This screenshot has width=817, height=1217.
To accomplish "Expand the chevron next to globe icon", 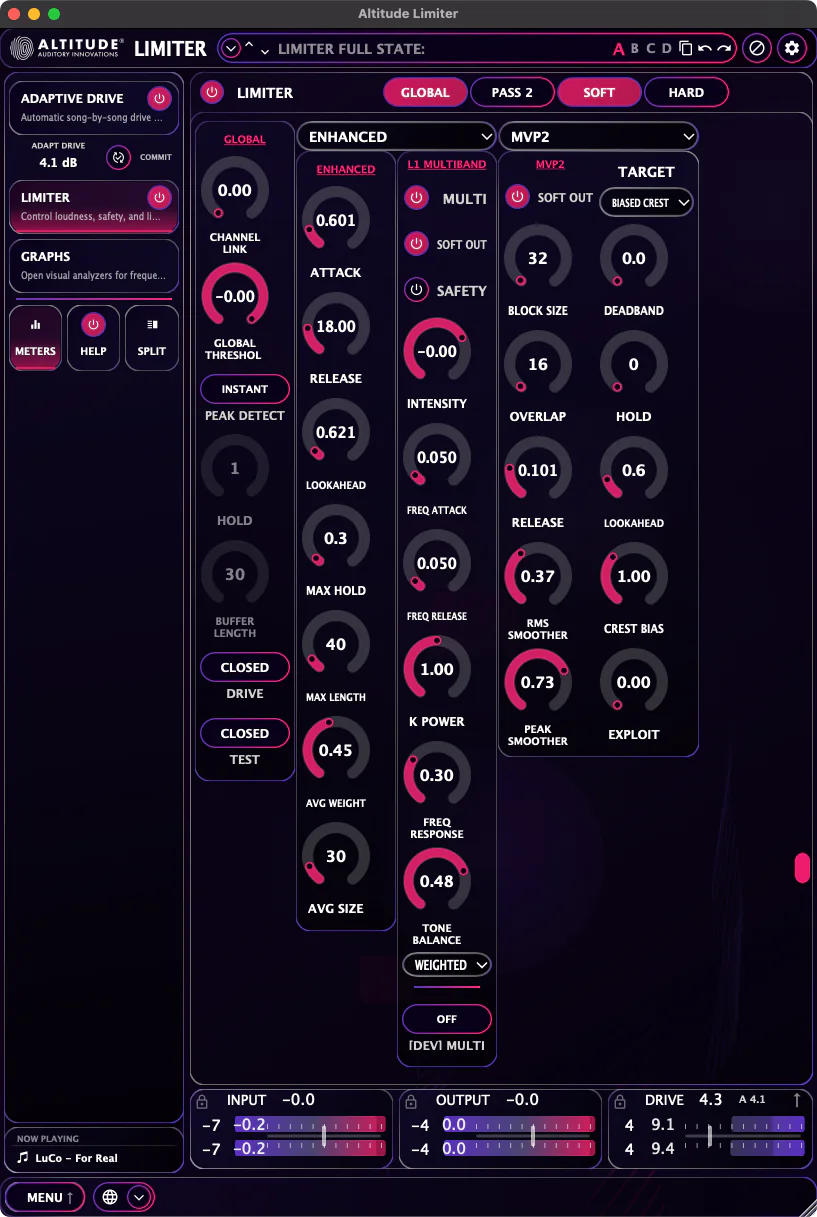I will pyautogui.click(x=139, y=1197).
